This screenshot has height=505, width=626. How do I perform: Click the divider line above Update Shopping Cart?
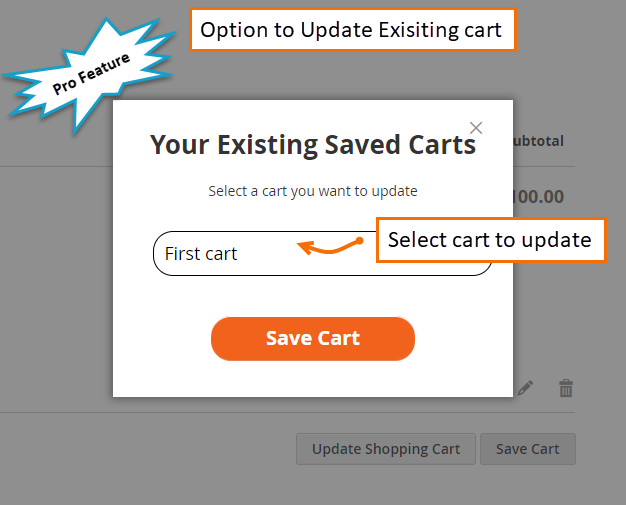coord(300,412)
